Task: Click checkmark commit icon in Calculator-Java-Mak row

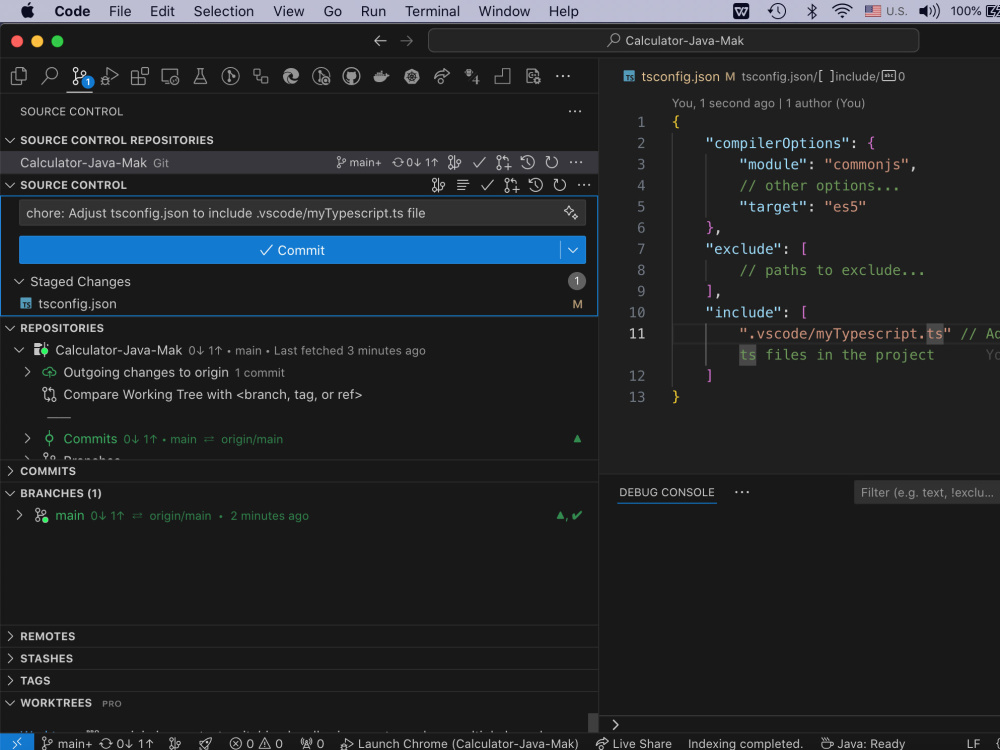Action: tap(479, 163)
